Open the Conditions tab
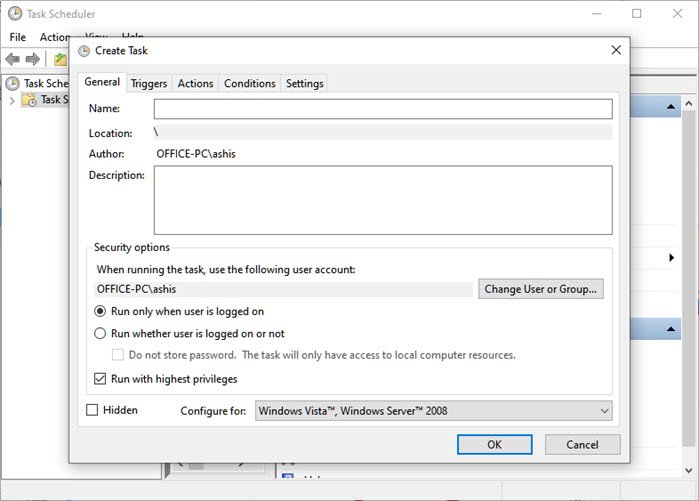 [249, 84]
